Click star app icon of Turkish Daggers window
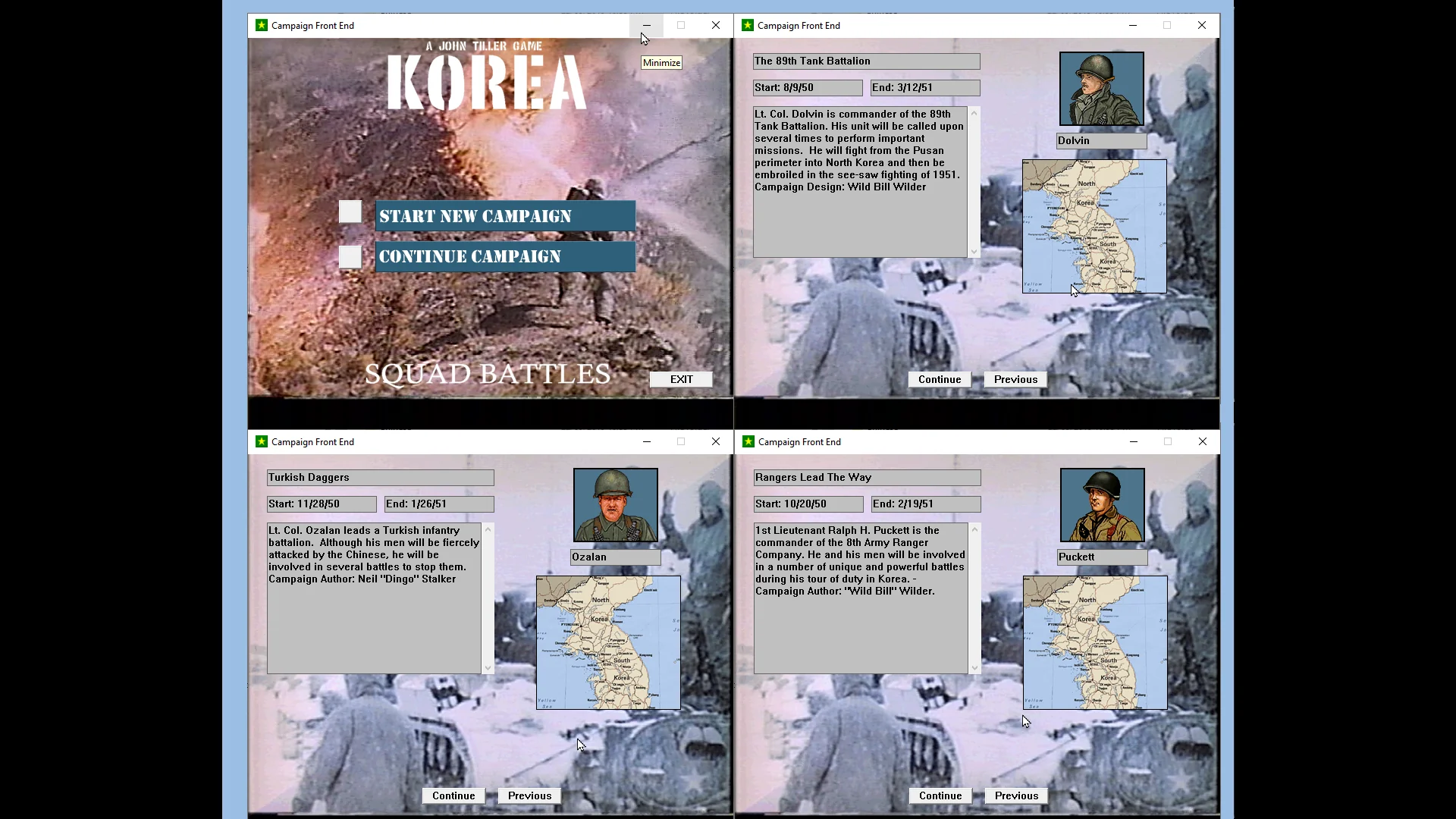This screenshot has height=819, width=1456. [262, 441]
